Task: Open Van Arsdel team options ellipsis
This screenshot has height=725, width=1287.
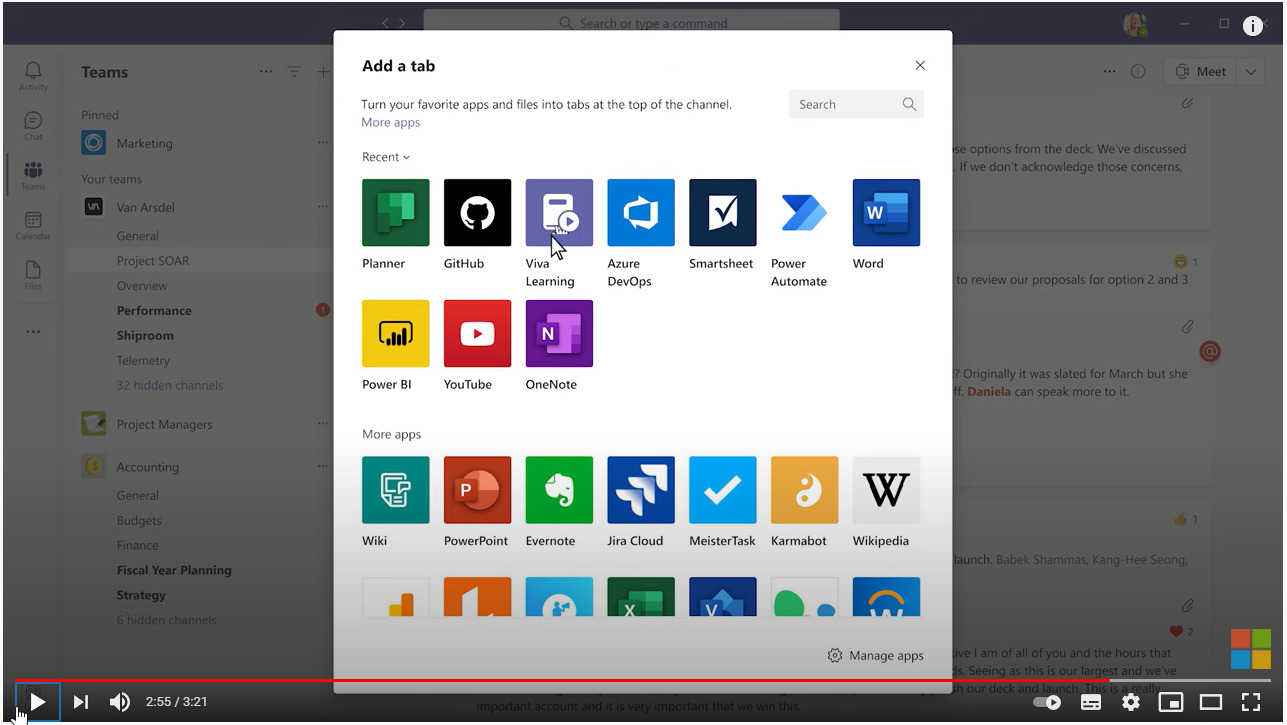Action: 323,207
